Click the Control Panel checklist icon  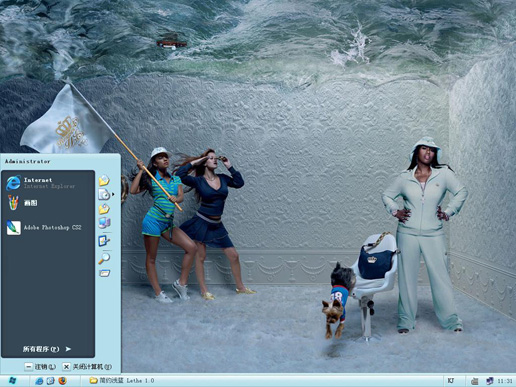(104, 241)
